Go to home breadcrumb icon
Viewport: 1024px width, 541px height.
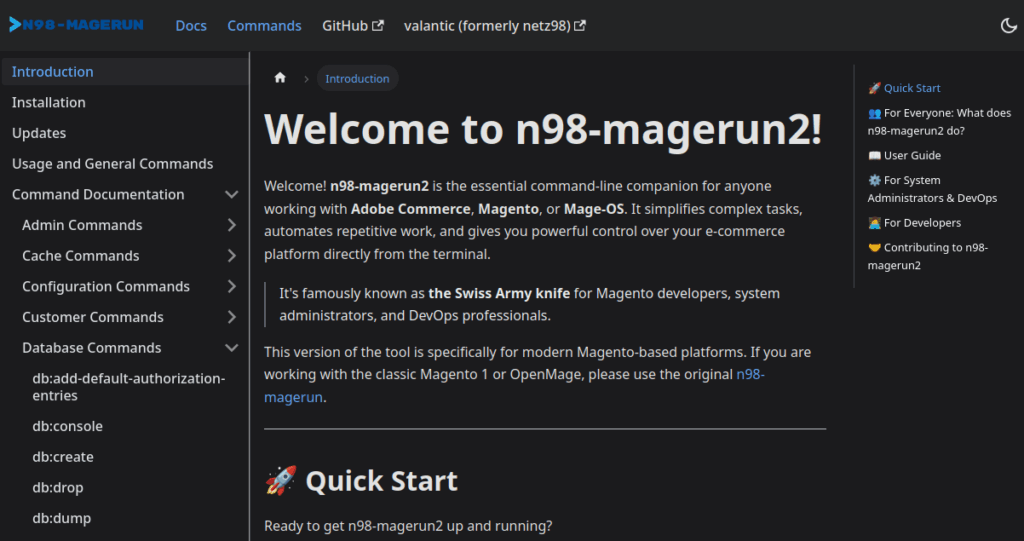pyautogui.click(x=280, y=78)
